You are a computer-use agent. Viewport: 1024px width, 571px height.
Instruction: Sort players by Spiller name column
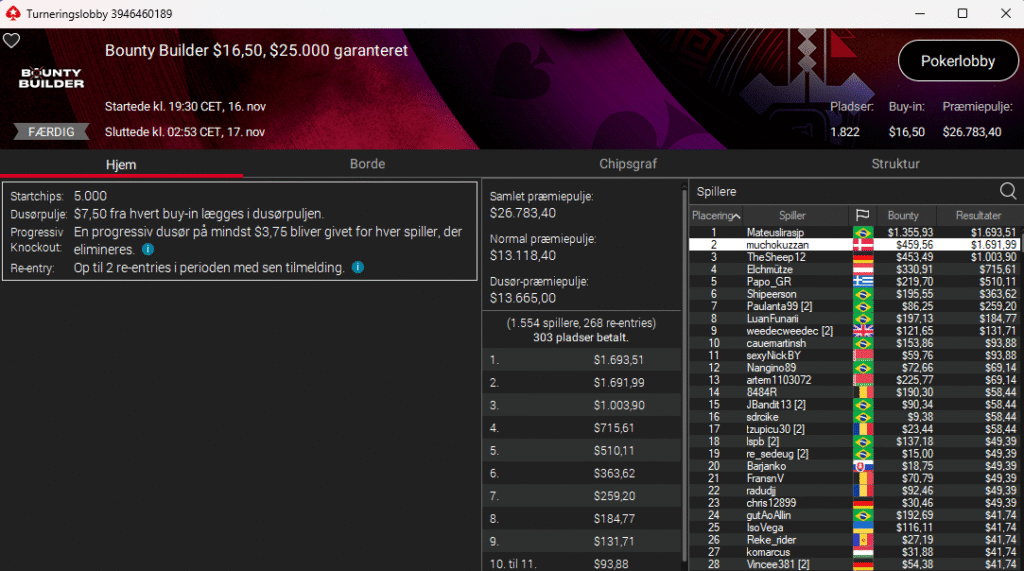tap(792, 215)
